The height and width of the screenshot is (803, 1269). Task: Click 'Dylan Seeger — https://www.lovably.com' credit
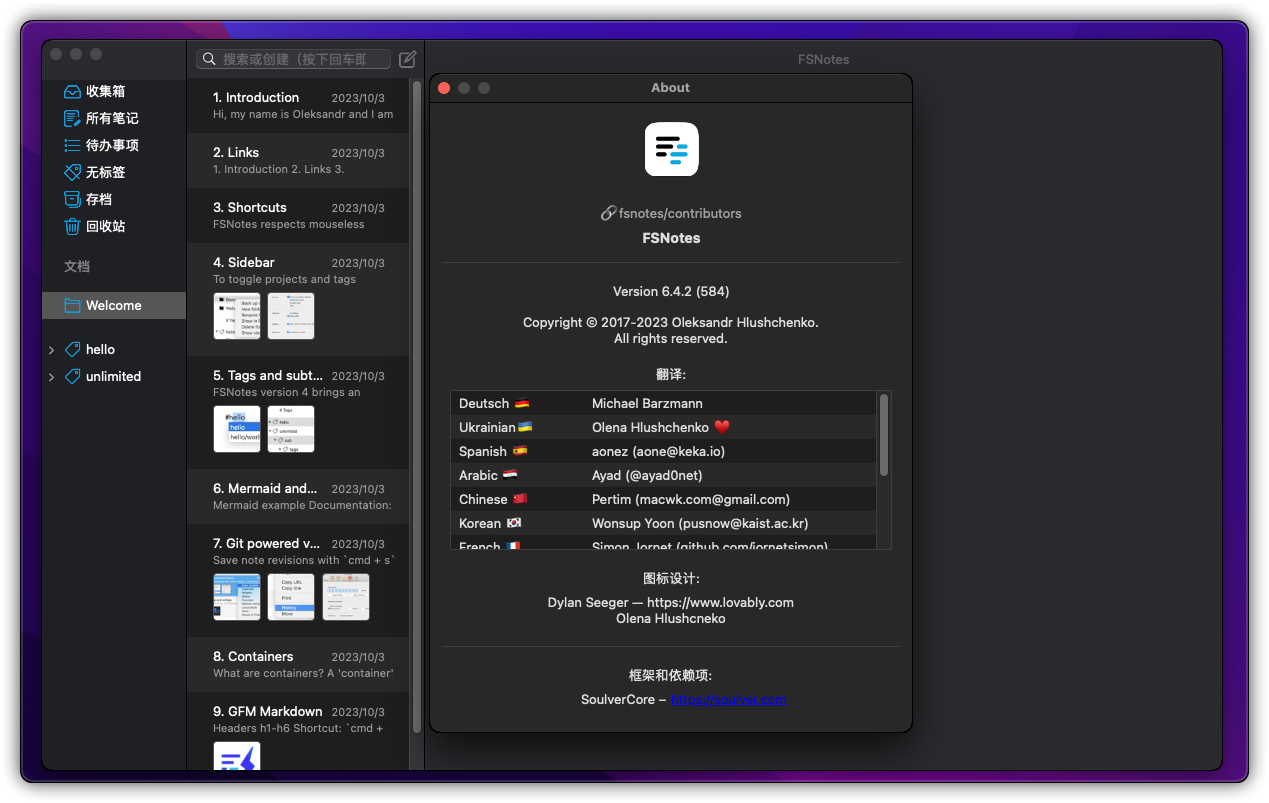pos(671,602)
